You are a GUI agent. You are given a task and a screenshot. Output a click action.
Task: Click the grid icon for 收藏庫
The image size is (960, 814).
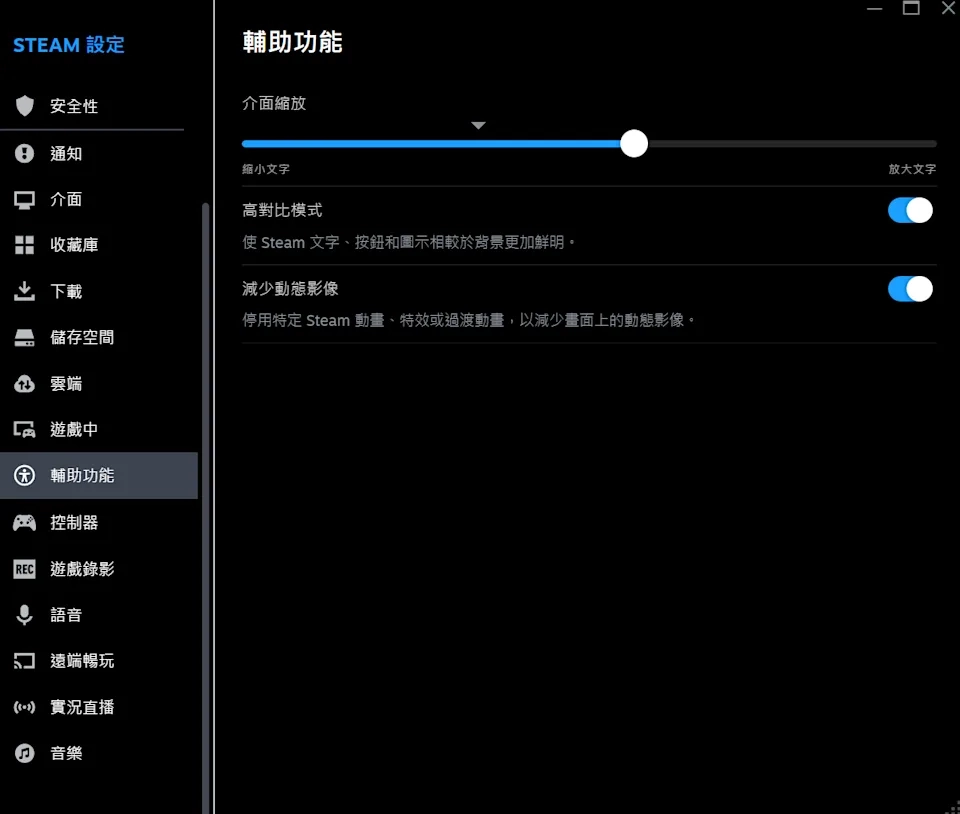pos(25,245)
